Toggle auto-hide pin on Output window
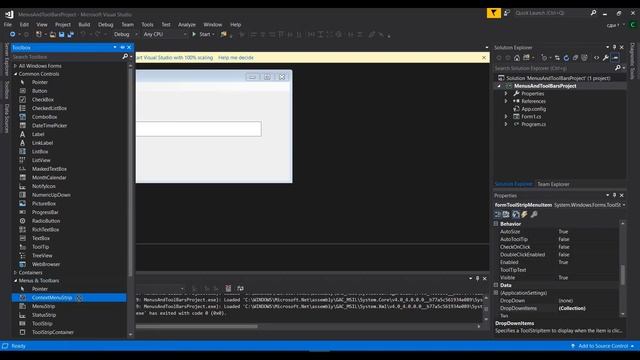 click(x=477, y=278)
